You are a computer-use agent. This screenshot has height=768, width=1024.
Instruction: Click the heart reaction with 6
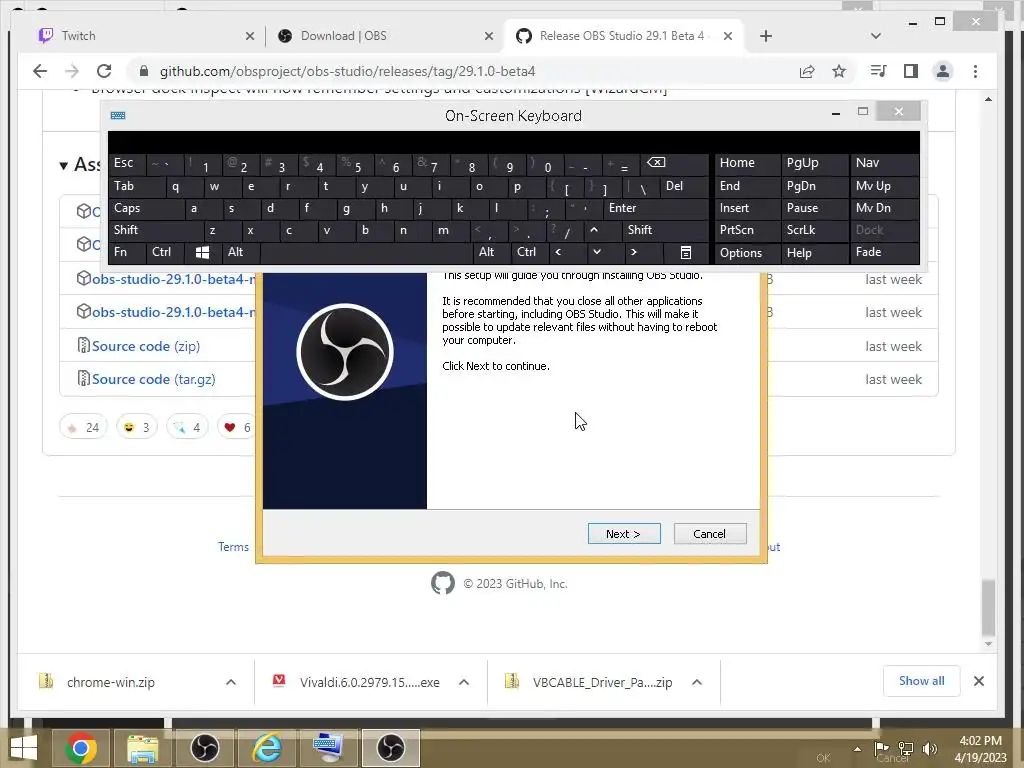238,428
